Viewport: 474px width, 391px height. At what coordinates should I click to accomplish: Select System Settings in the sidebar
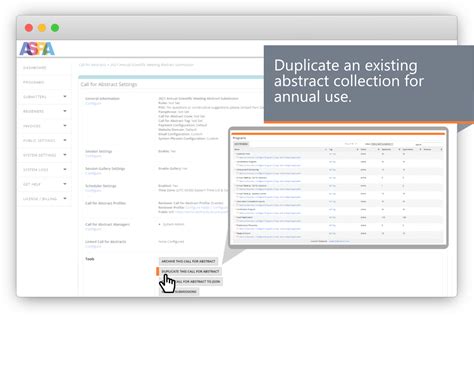point(39,155)
